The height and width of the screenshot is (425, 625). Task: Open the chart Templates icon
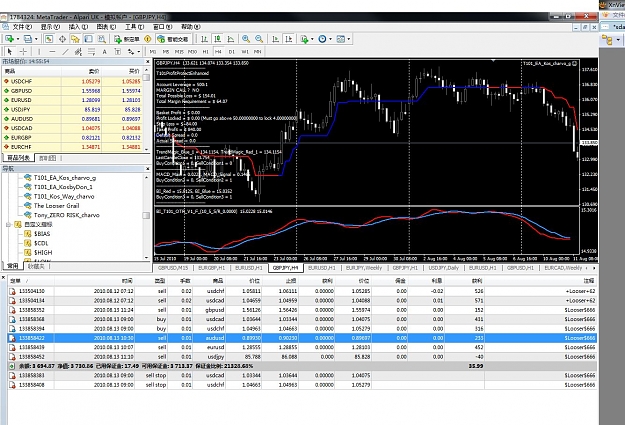[x=340, y=39]
